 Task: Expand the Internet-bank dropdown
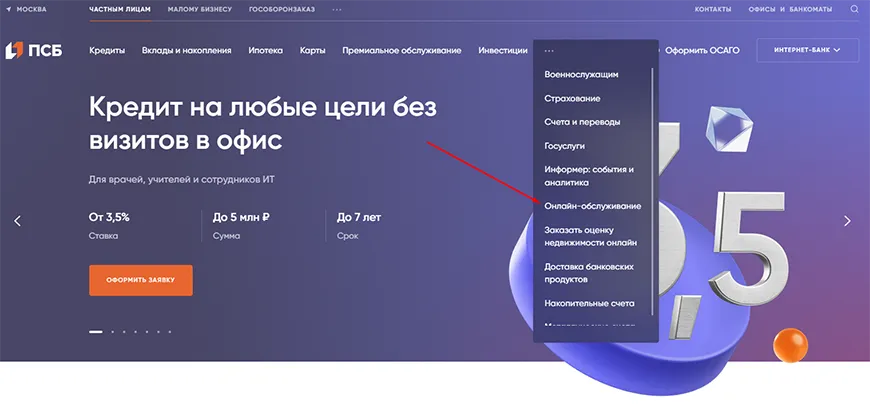[x=808, y=50]
